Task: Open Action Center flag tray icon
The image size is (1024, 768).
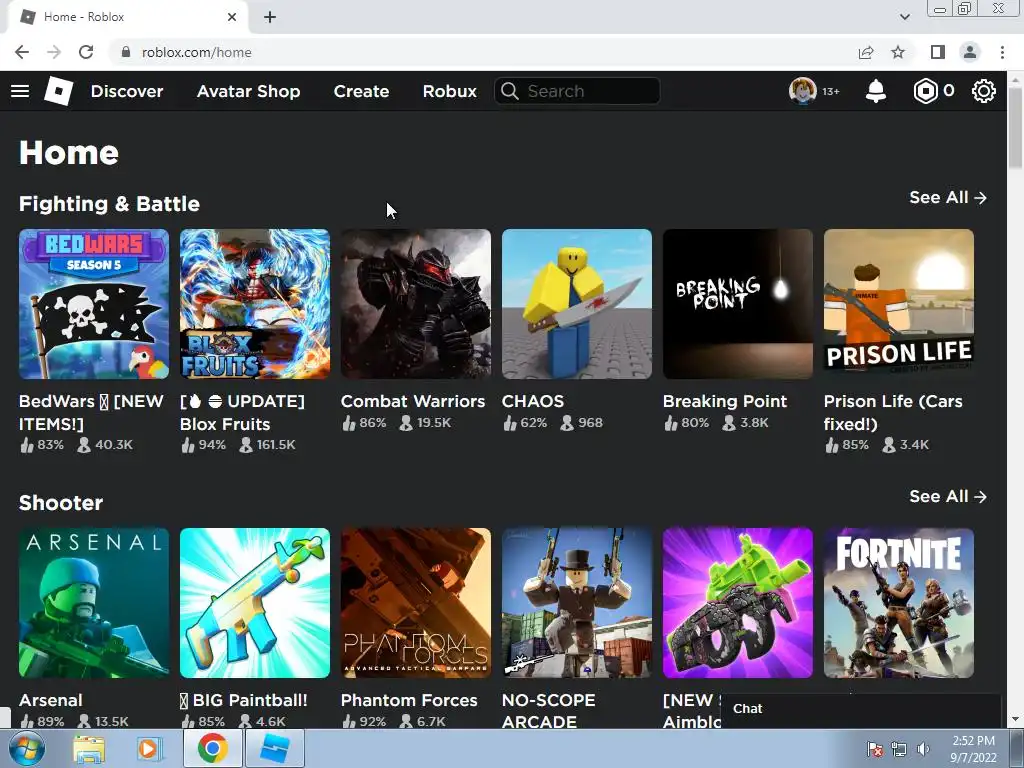Action: pyautogui.click(x=874, y=749)
